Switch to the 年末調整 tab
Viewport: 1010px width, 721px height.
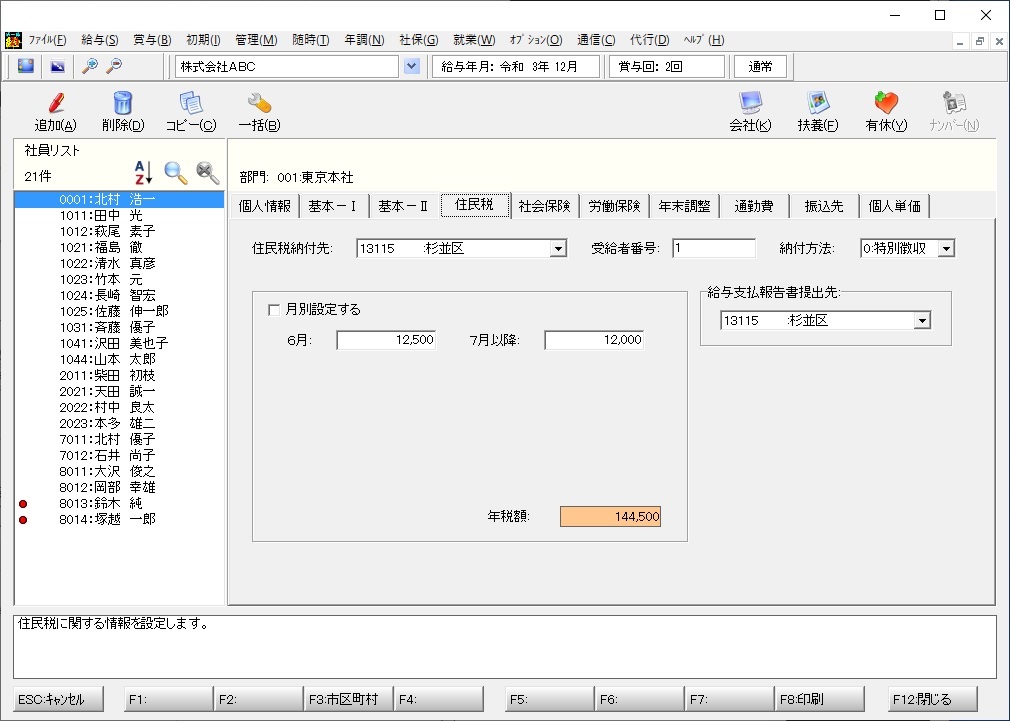(x=685, y=206)
